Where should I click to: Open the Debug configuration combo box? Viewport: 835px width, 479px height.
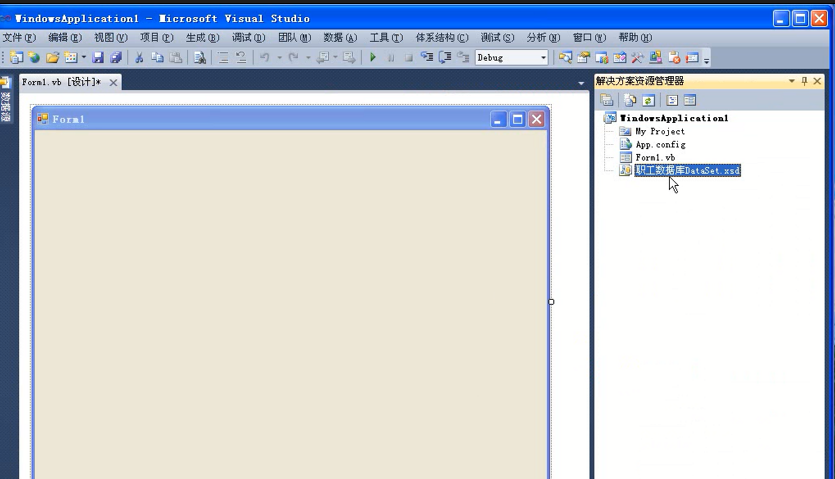[511, 58]
